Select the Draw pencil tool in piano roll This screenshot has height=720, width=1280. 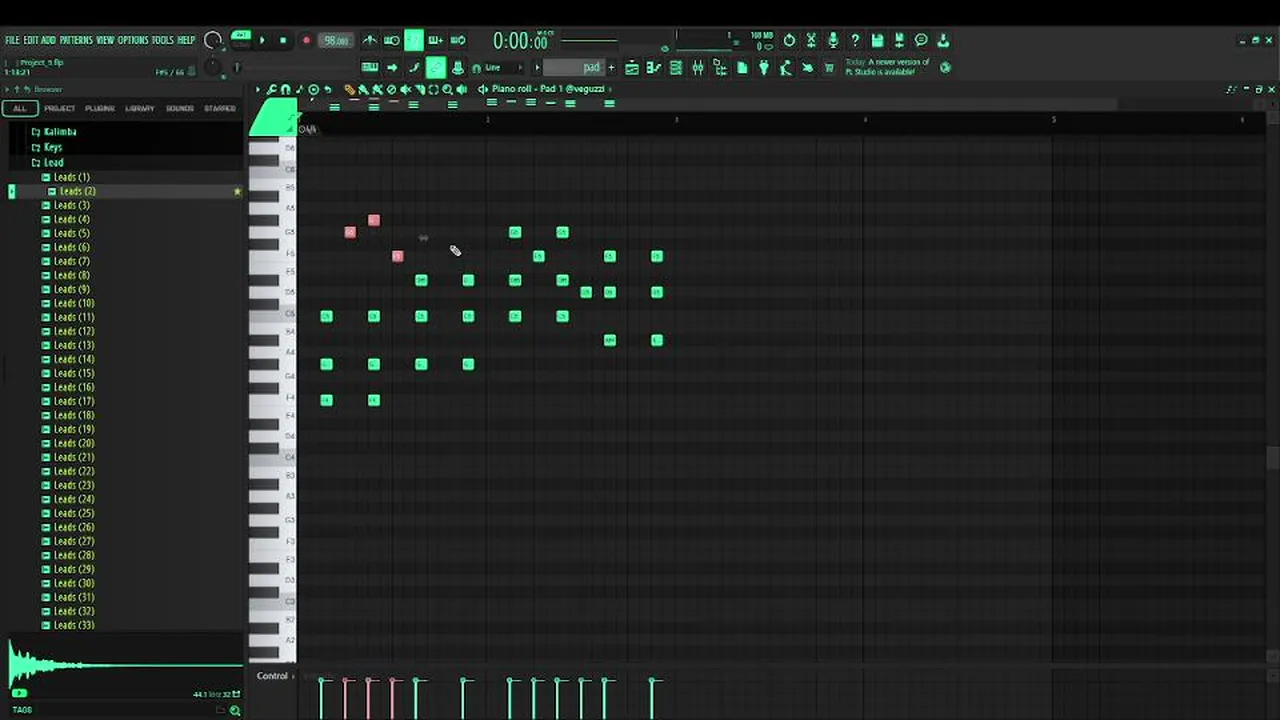point(349,90)
